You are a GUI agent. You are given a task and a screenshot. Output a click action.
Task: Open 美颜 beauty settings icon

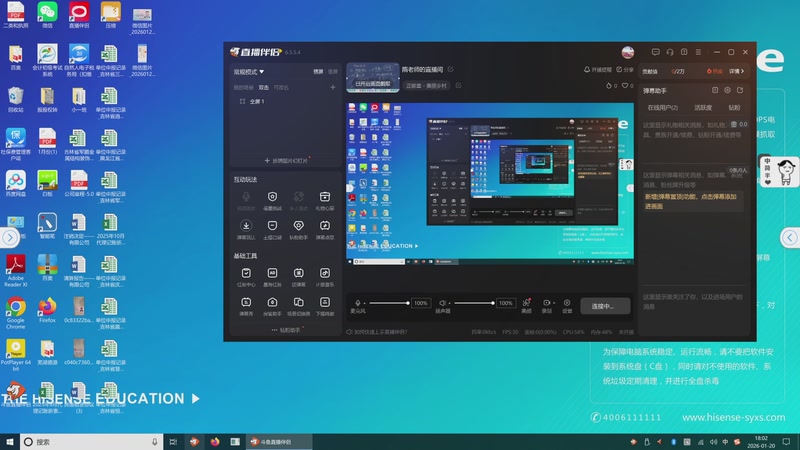(526, 303)
